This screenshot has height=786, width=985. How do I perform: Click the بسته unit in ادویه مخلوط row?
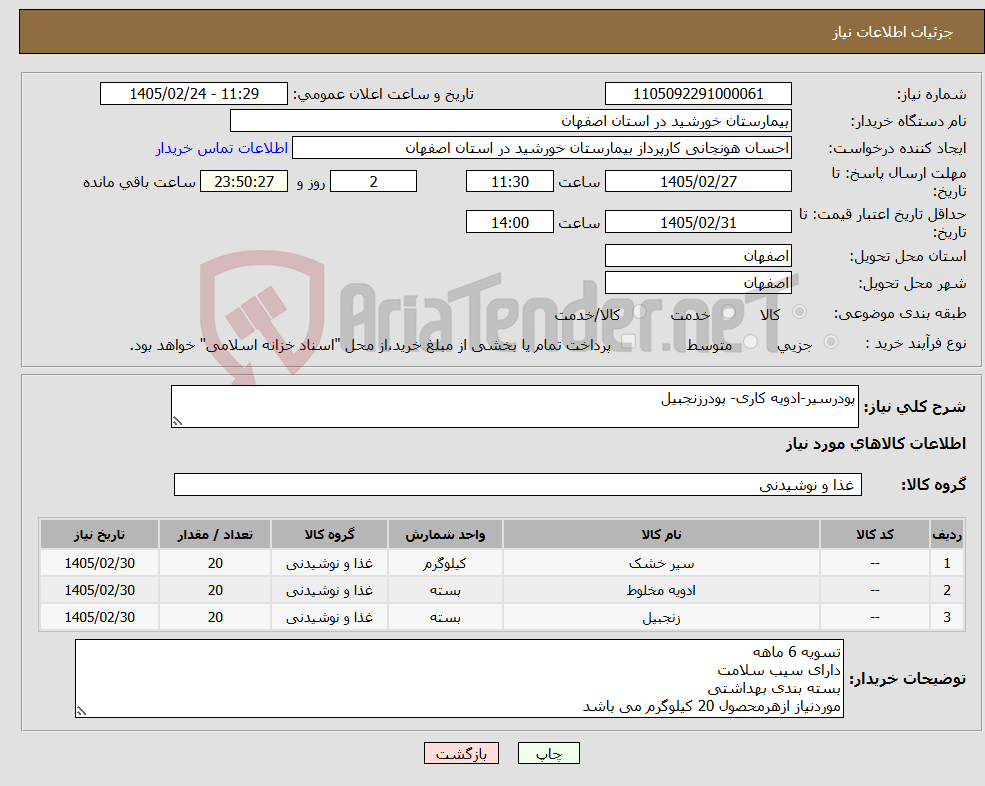pyautogui.click(x=445, y=591)
